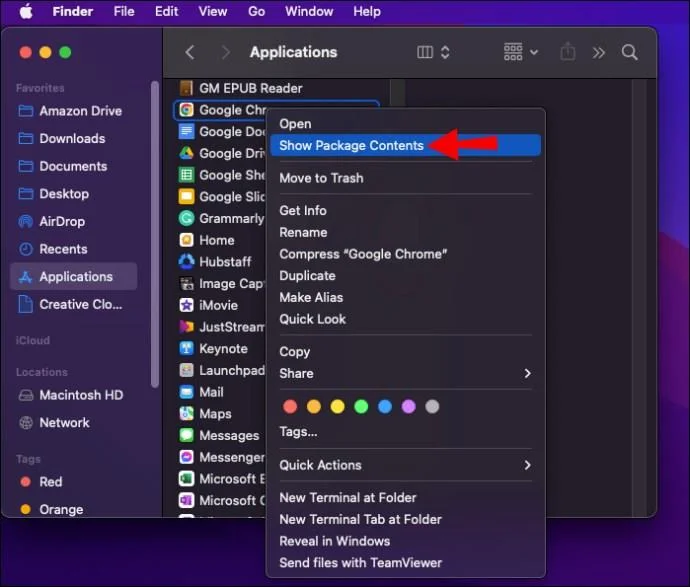Viewport: 690px width, 587px height.
Task: Open the Edit menu
Action: click(166, 11)
